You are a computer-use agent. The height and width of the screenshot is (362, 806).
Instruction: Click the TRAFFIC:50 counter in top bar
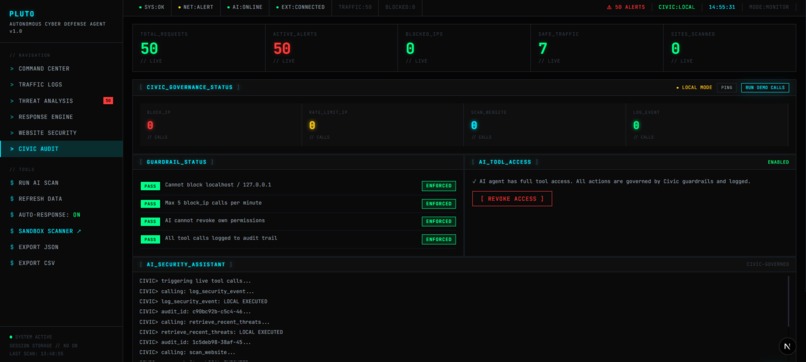(x=355, y=7)
